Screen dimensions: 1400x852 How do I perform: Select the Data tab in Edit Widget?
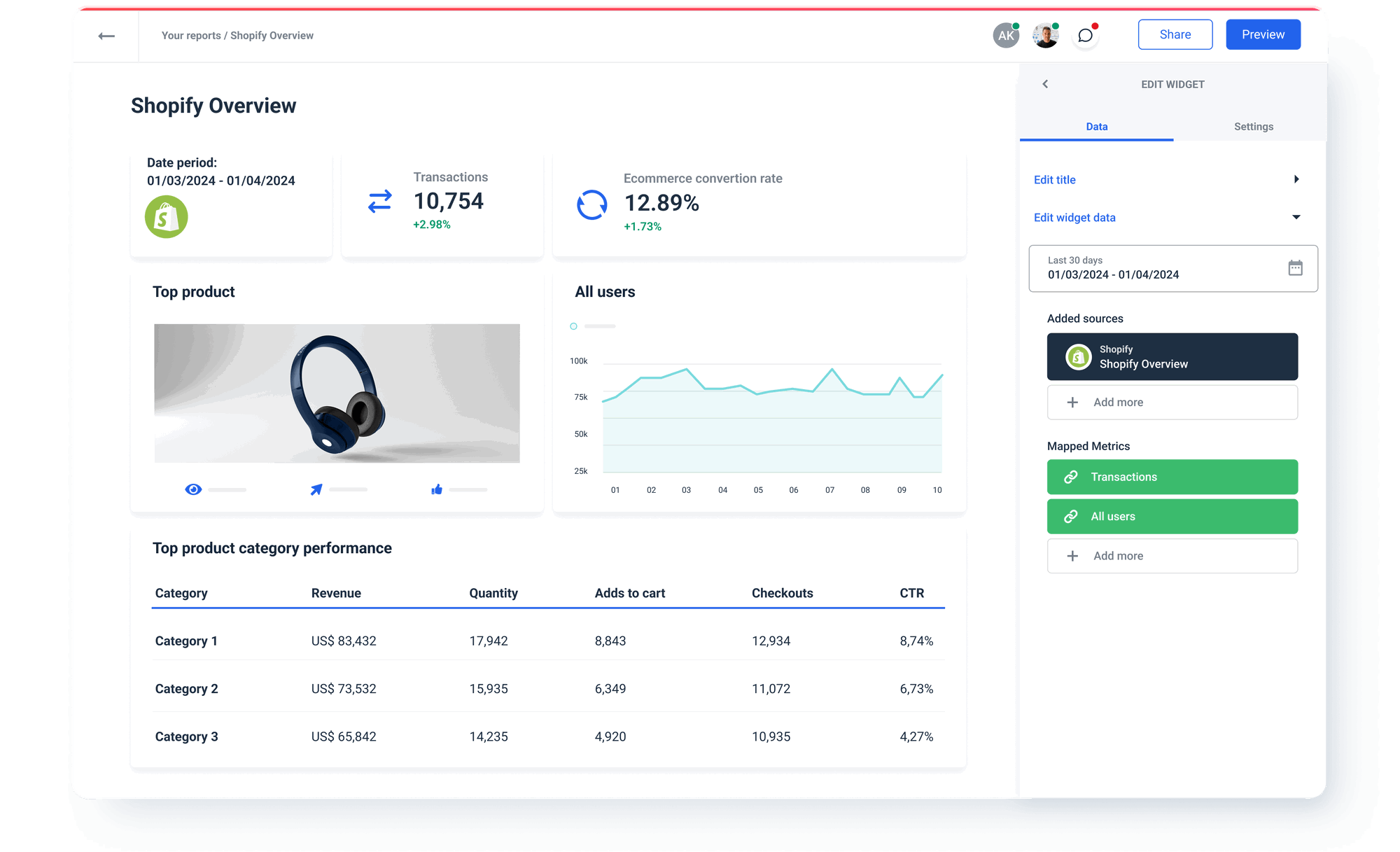tap(1097, 127)
